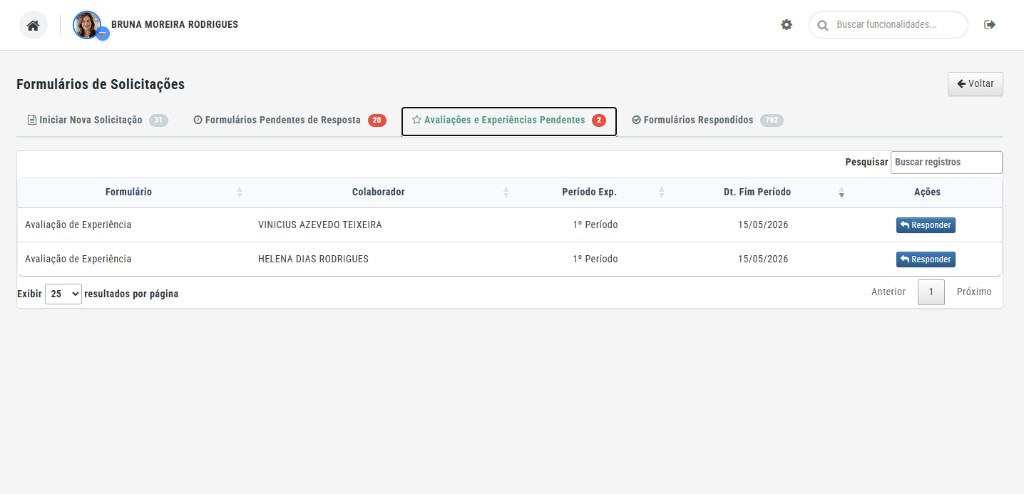
Task: Click the BRUNA MOREIRA RODRIGUES user name
Action: pos(174,25)
